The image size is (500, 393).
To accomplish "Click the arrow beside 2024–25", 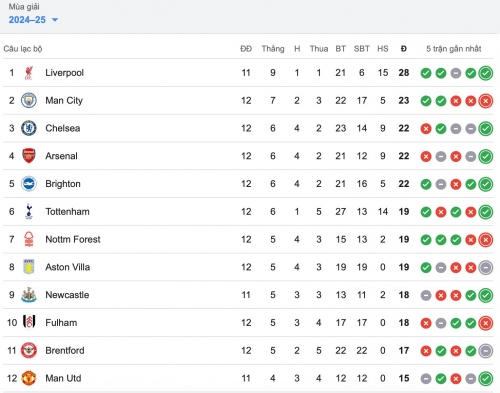I will pos(55,20).
